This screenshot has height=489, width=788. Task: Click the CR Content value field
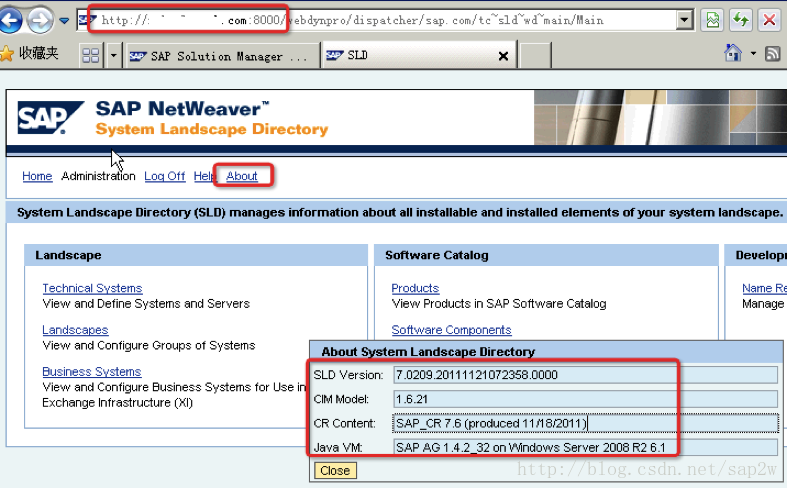coord(585,423)
